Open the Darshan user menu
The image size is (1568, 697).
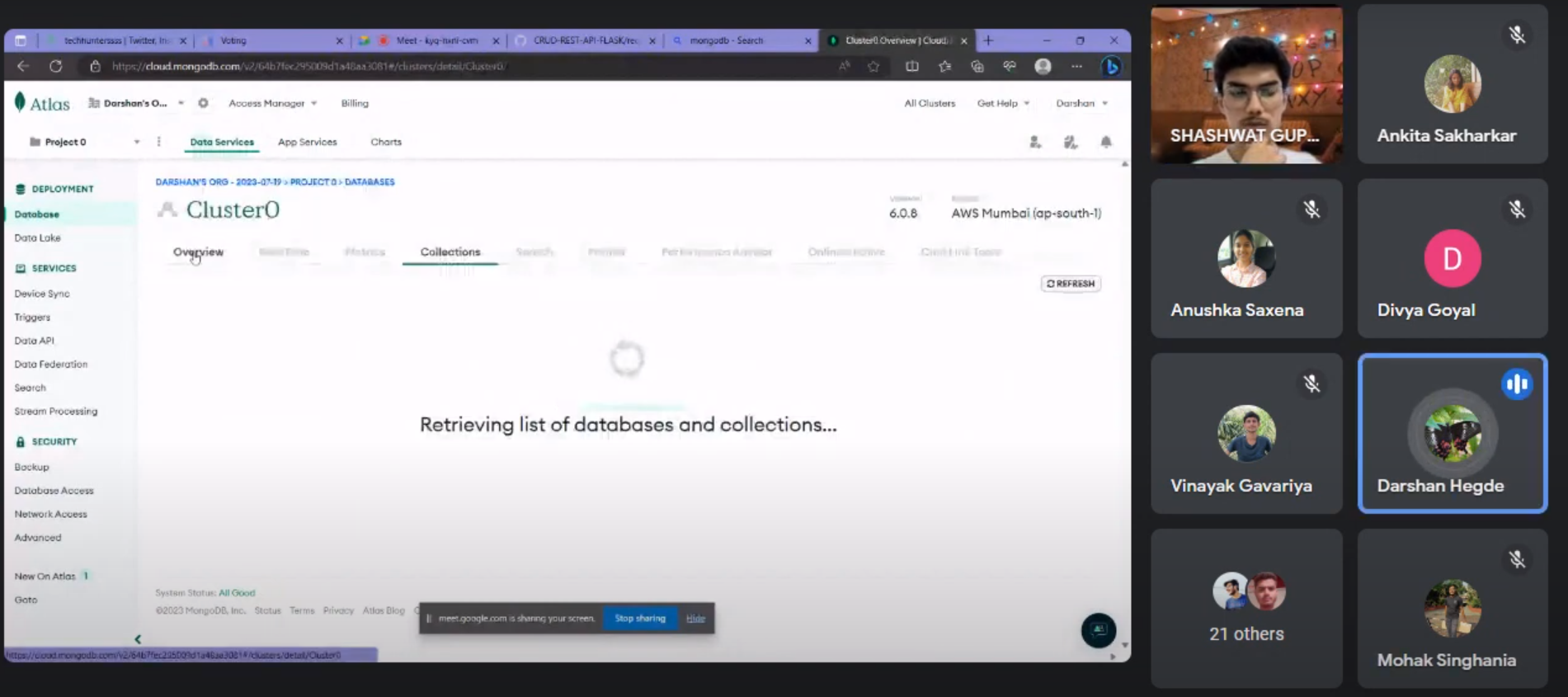[x=1082, y=103]
